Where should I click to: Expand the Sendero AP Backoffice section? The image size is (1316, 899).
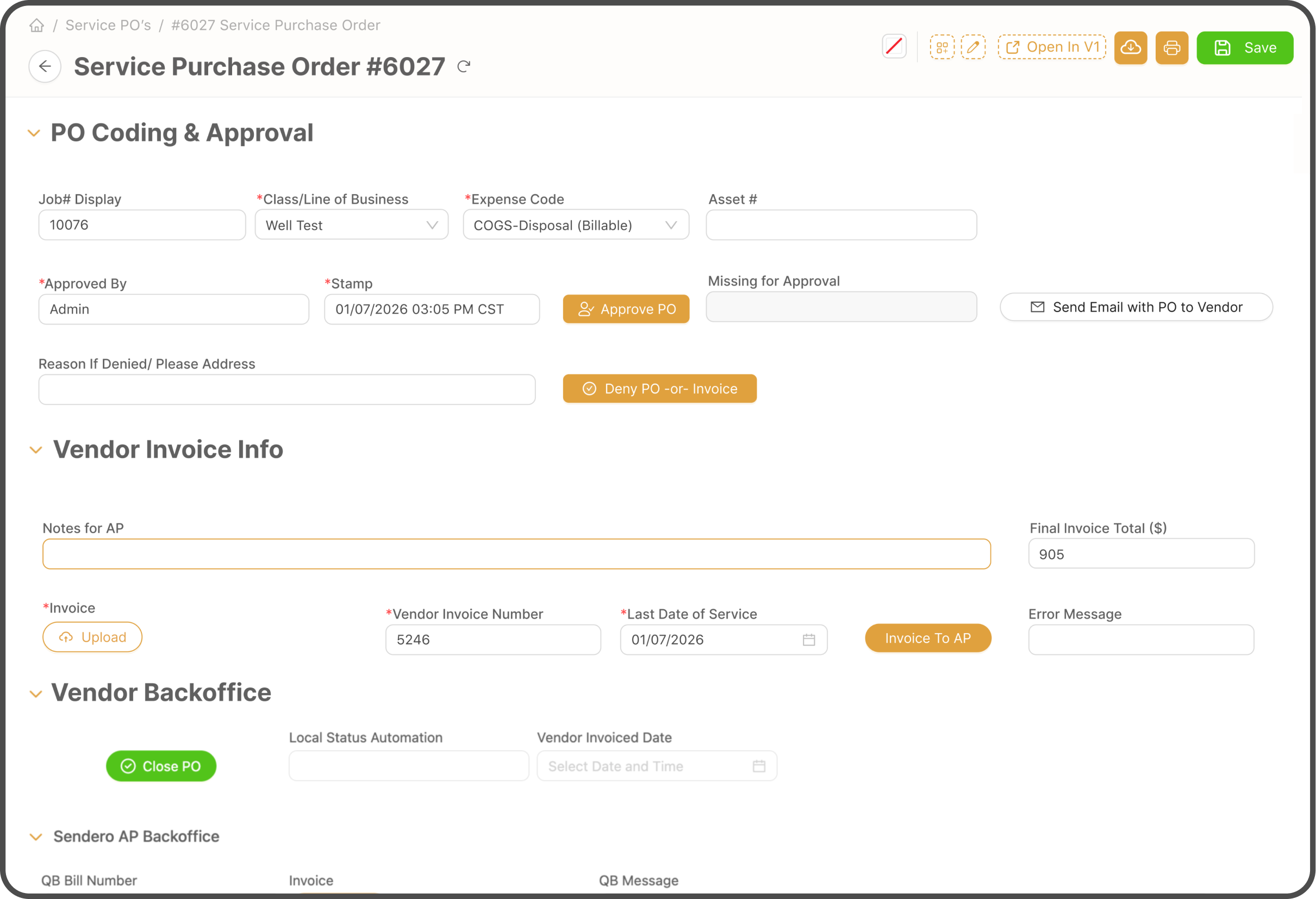click(36, 837)
